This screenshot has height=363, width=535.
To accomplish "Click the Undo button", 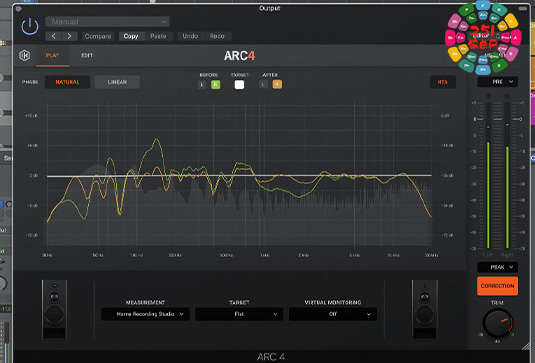I will click(190, 36).
